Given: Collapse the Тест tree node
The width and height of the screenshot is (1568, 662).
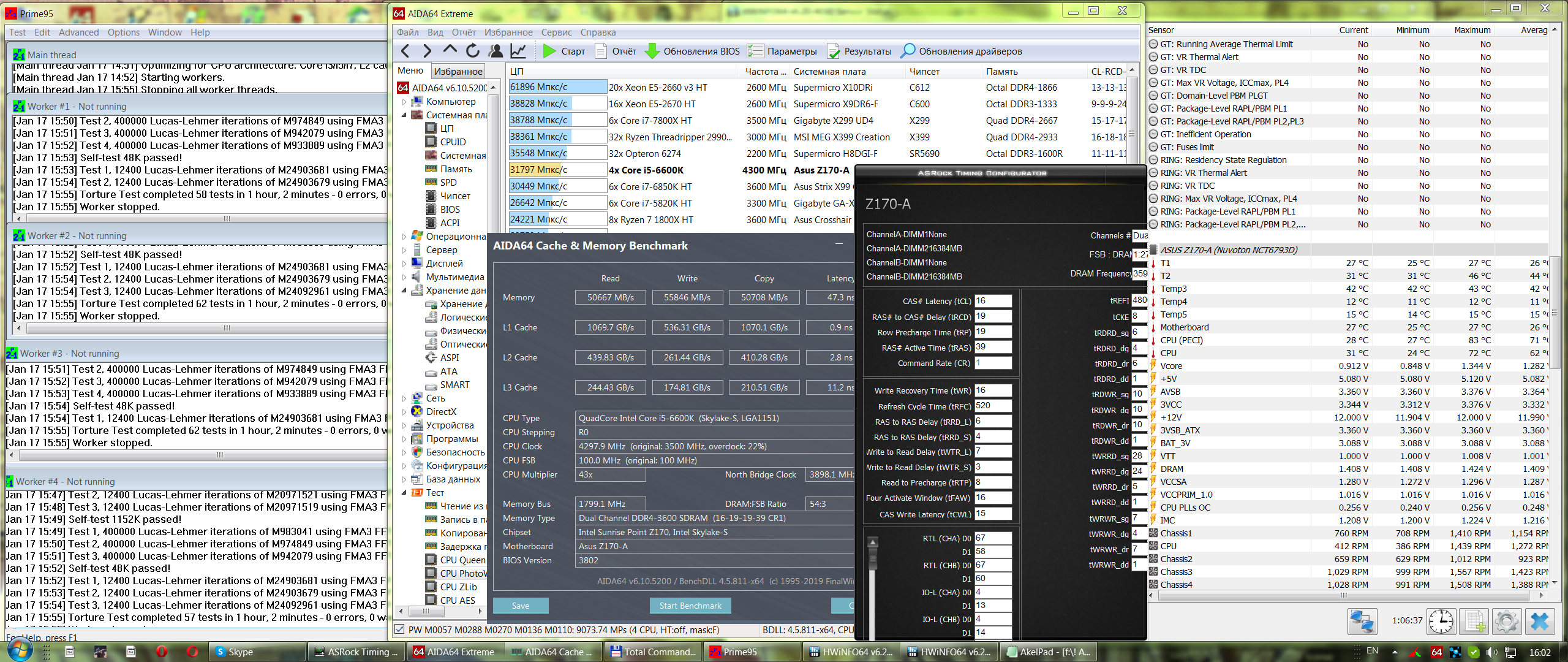Looking at the screenshot, I should point(404,493).
